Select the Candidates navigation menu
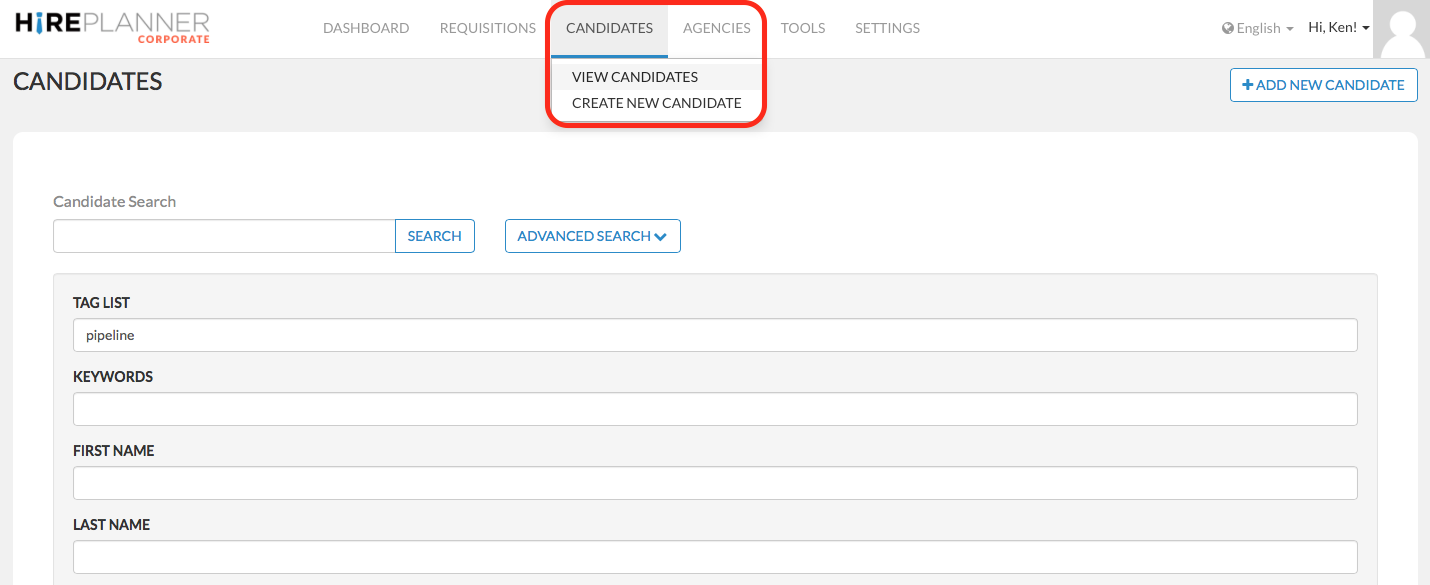Screen dimensions: 1430x585 point(609,28)
